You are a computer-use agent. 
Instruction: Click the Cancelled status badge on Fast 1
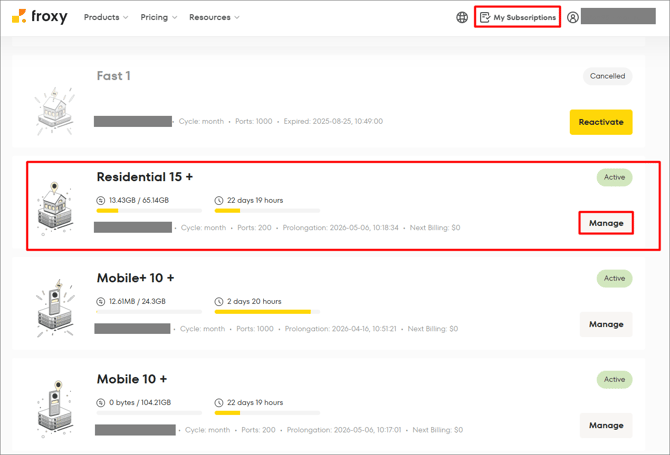click(x=607, y=76)
